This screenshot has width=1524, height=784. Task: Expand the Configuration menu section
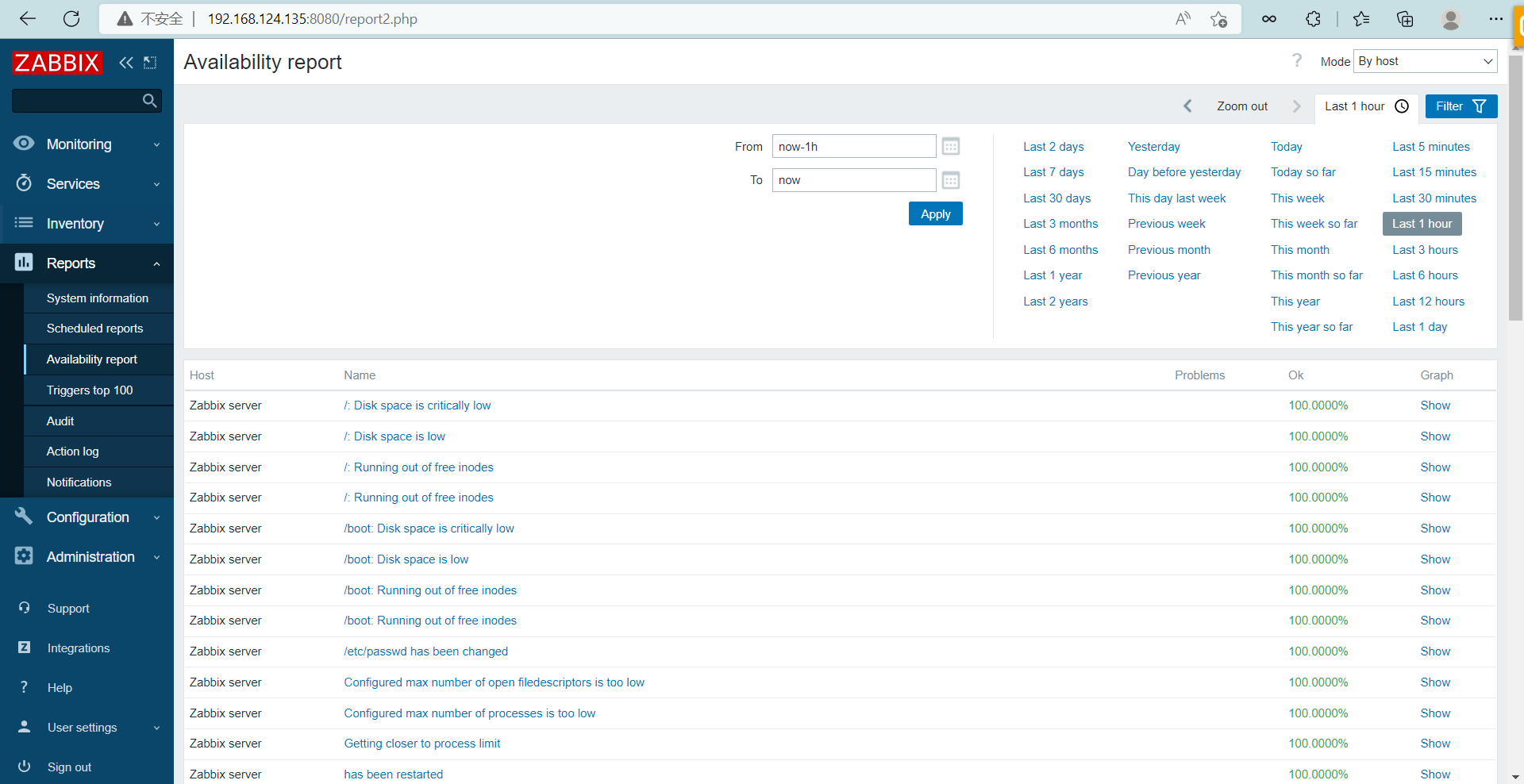click(87, 517)
